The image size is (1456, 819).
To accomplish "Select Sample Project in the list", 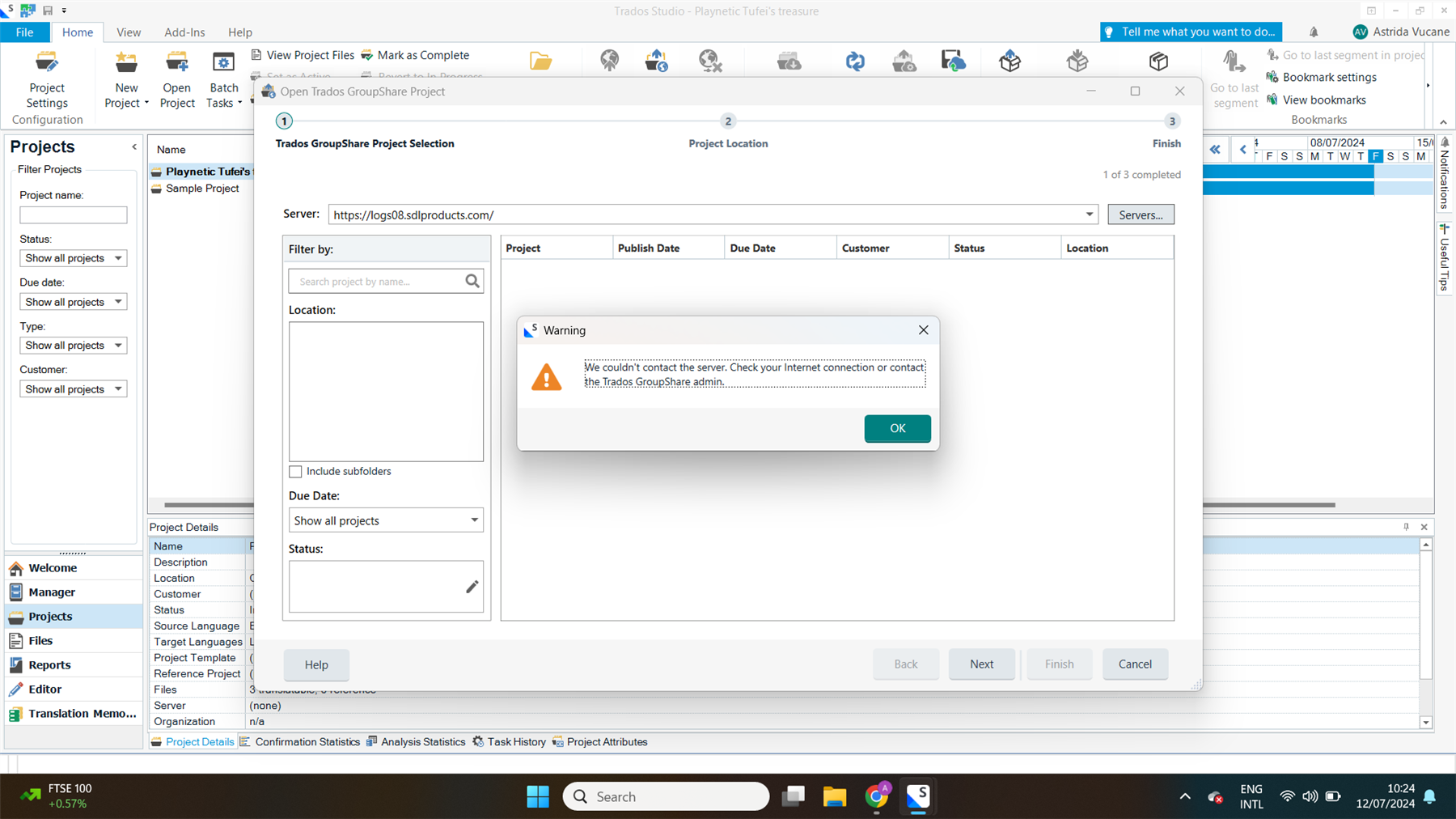I will tap(202, 189).
